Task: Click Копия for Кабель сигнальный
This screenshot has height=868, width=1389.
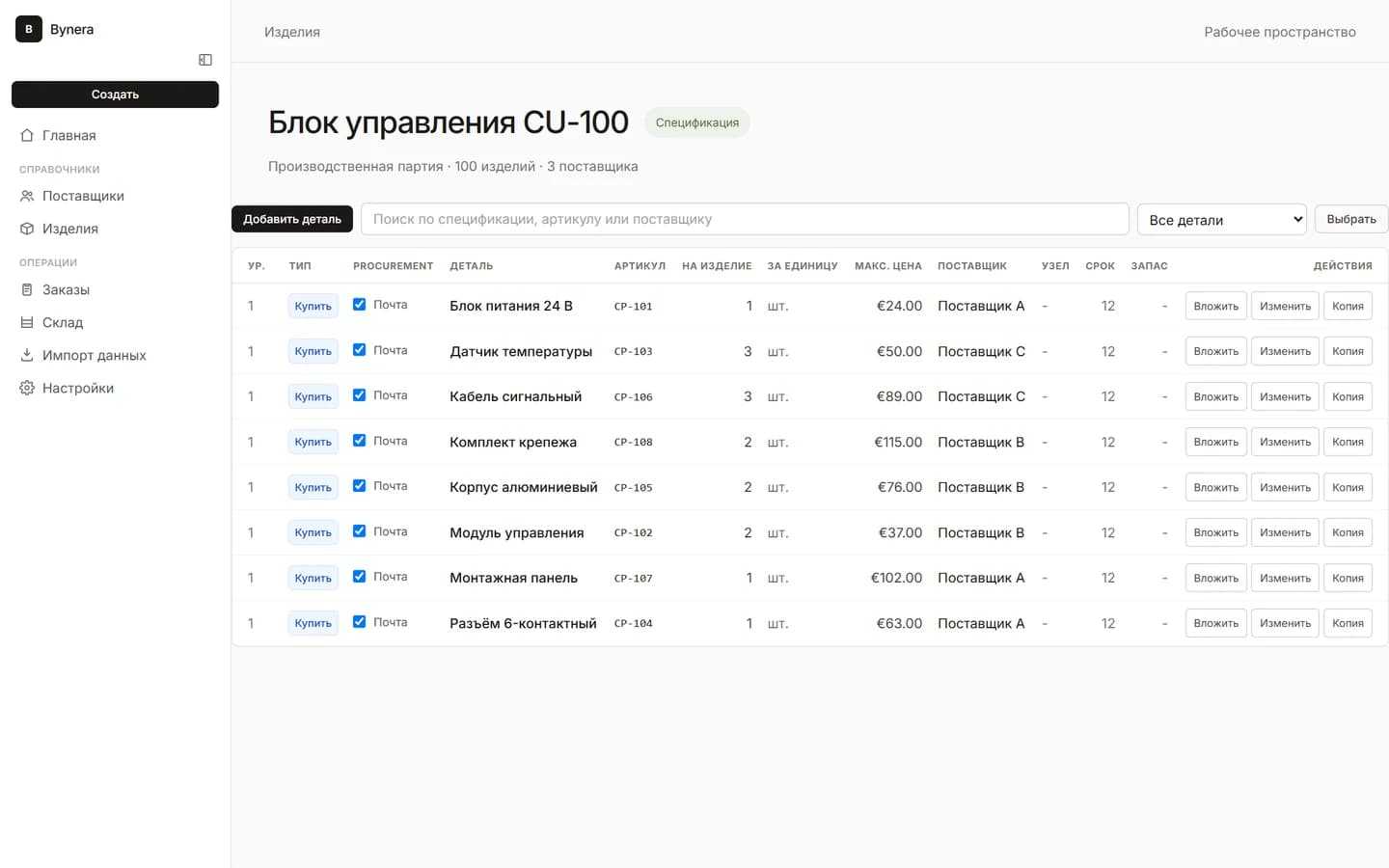Action: point(1348,396)
